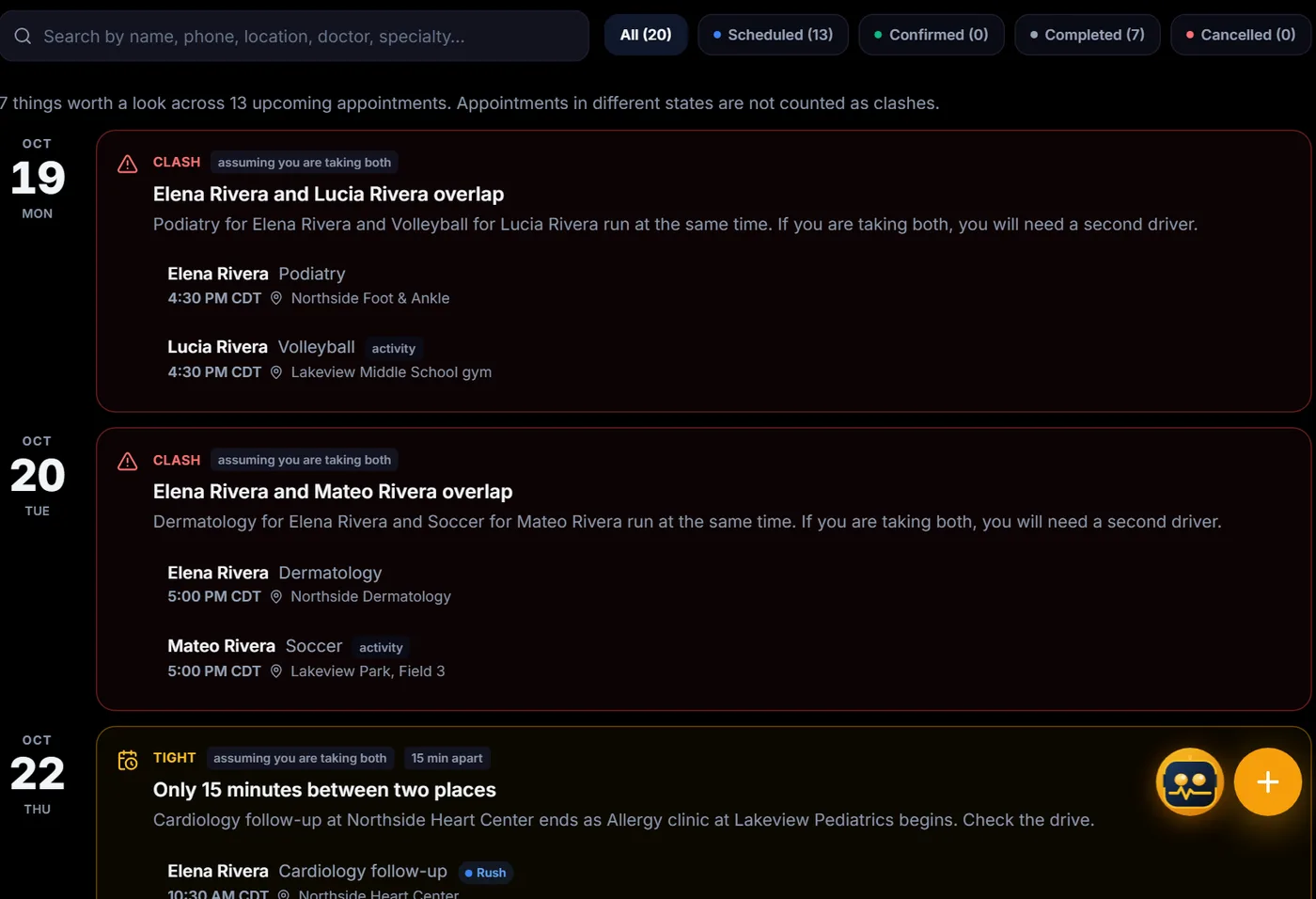Switch to Completed (7) filter
Image resolution: width=1316 pixels, height=899 pixels.
tap(1088, 35)
